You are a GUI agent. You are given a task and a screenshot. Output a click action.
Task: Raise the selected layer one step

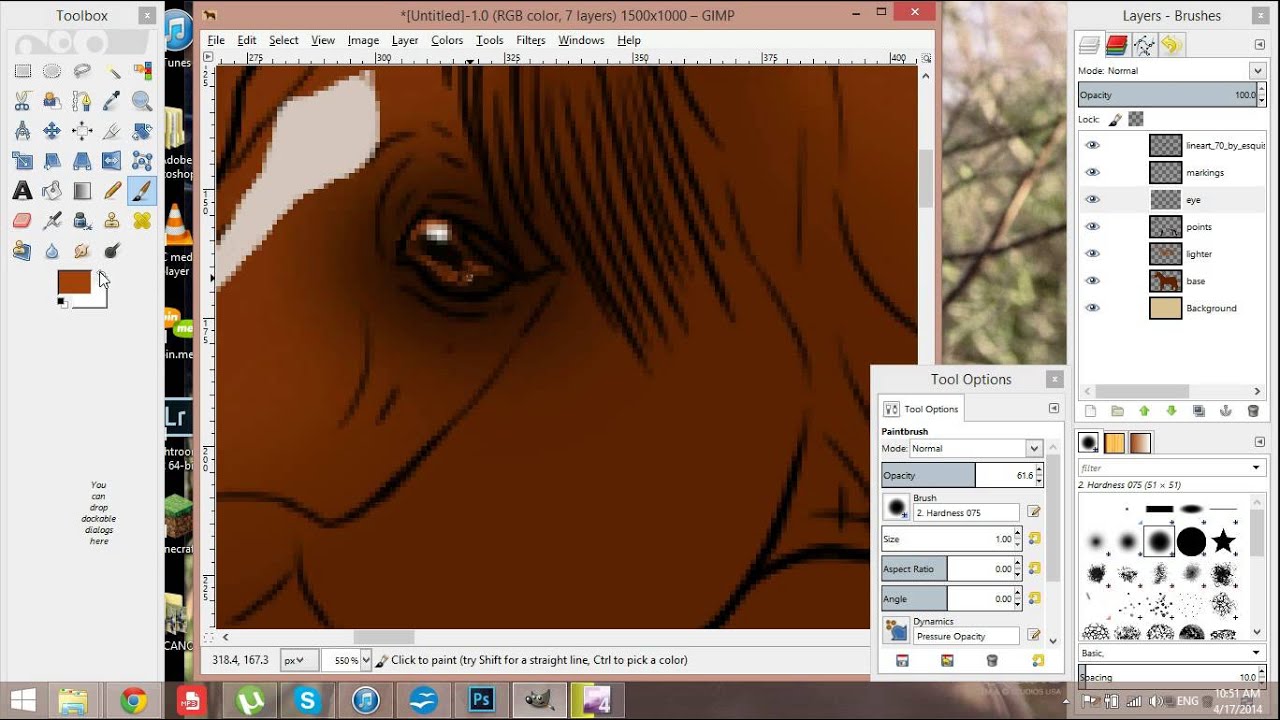tap(1144, 411)
